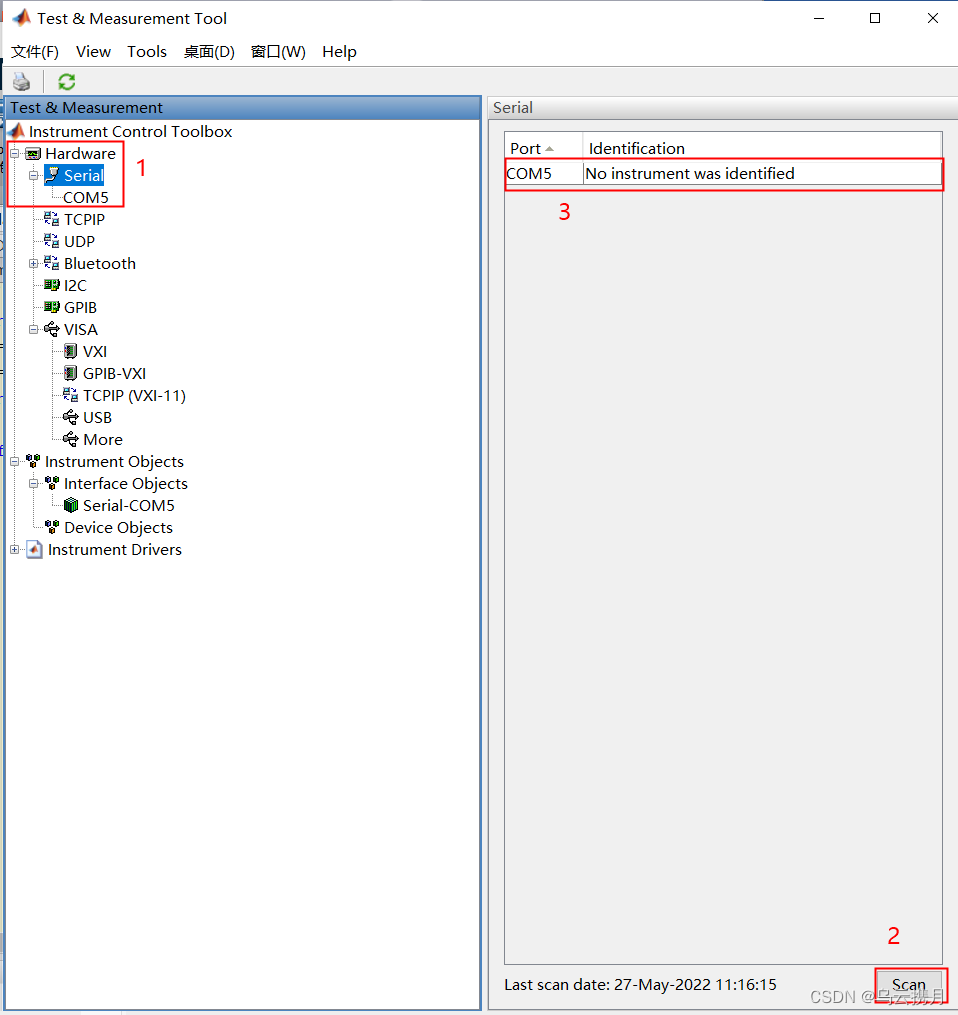The width and height of the screenshot is (958, 1015).
Task: Open the 文件(F) menu
Action: 35,52
